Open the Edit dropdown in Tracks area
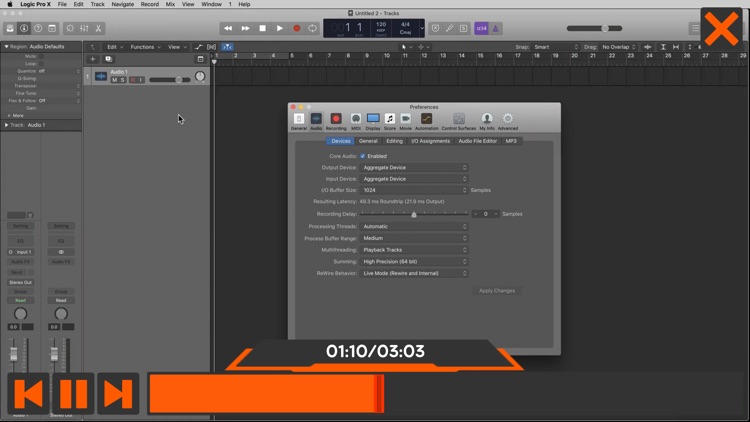The width and height of the screenshot is (750, 422). tap(115, 47)
